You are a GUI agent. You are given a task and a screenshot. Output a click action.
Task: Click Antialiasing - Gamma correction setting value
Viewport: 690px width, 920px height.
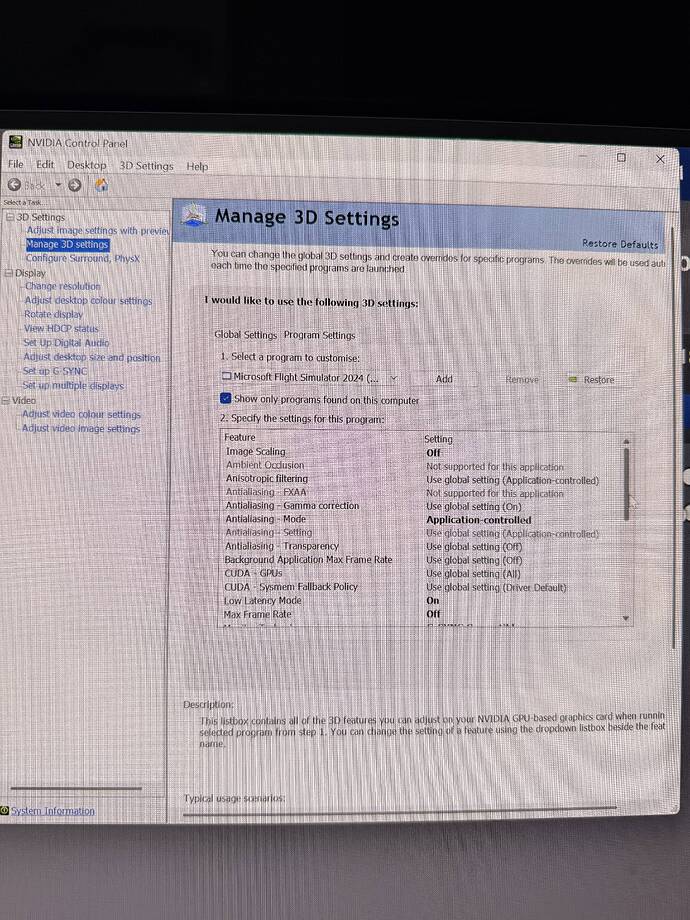tap(473, 506)
